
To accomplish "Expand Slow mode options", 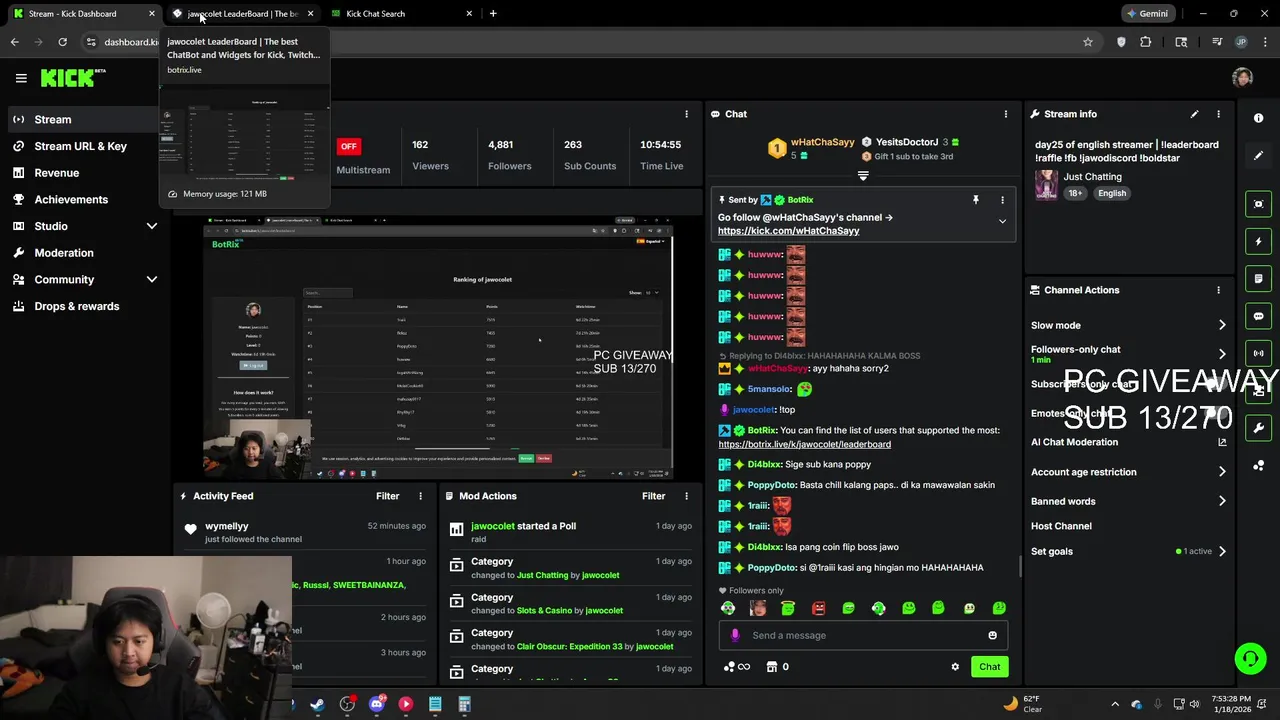I will click(1222, 325).
